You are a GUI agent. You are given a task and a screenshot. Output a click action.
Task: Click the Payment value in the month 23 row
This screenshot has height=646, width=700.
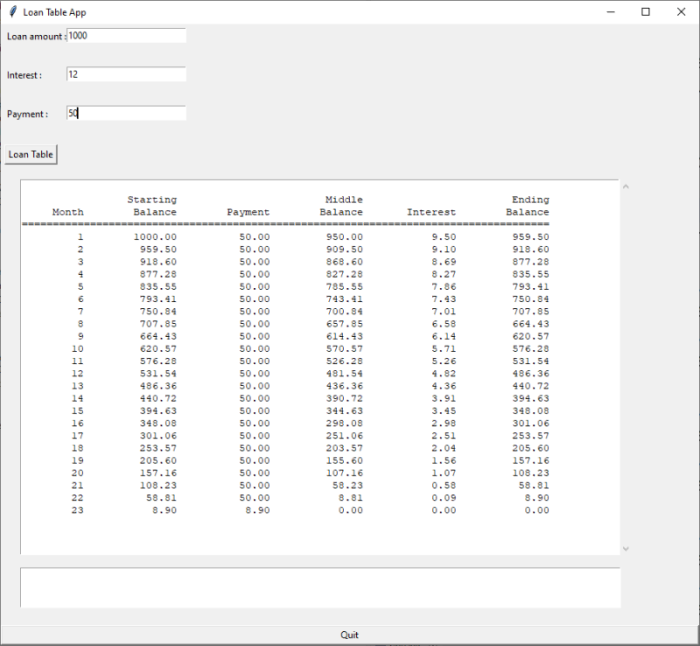coord(257,510)
